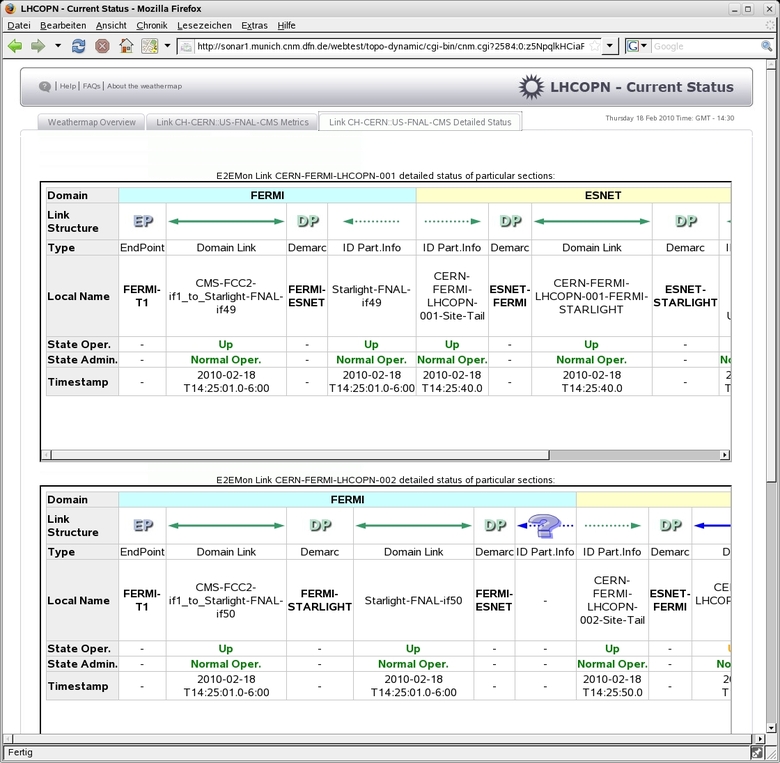
Task: Select the Detailed Status tab
Action: click(420, 122)
